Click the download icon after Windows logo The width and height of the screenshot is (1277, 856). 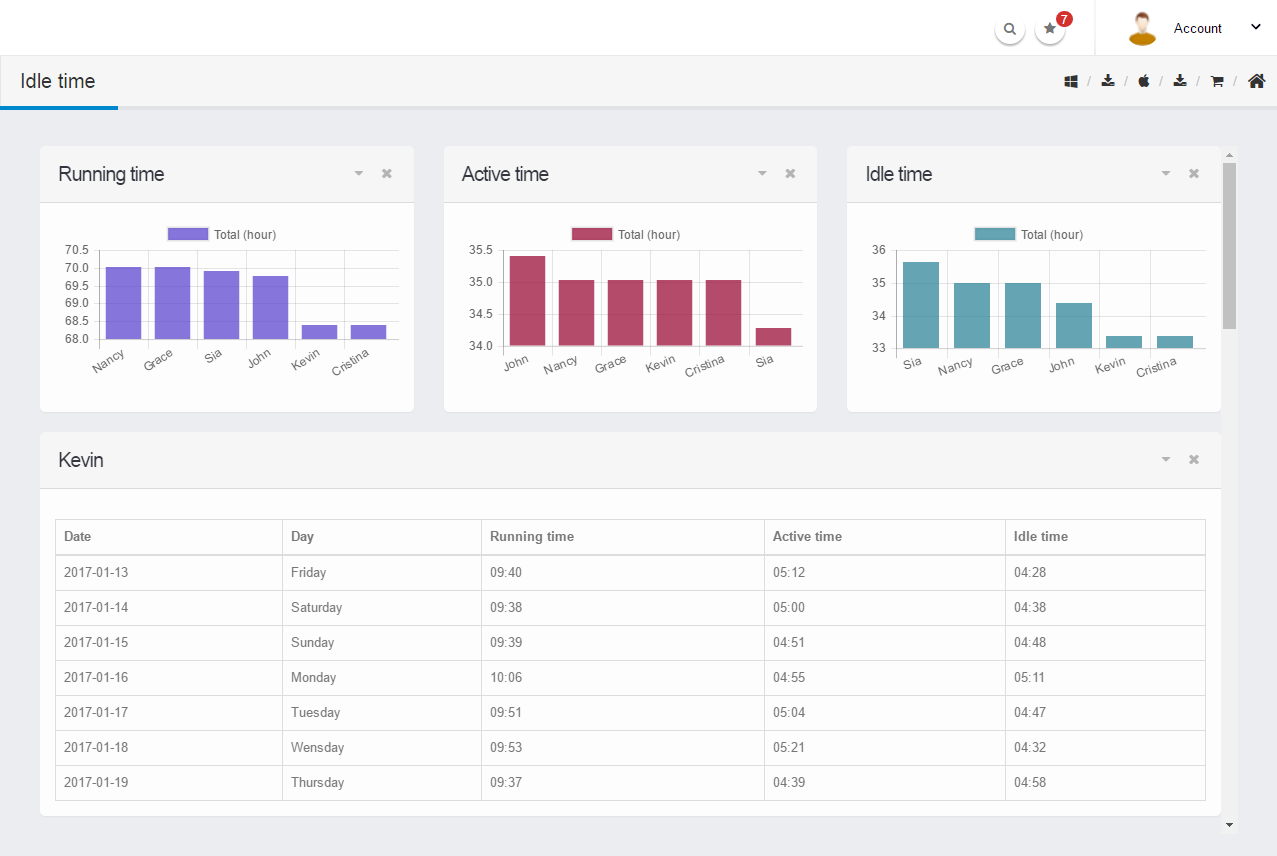1108,81
